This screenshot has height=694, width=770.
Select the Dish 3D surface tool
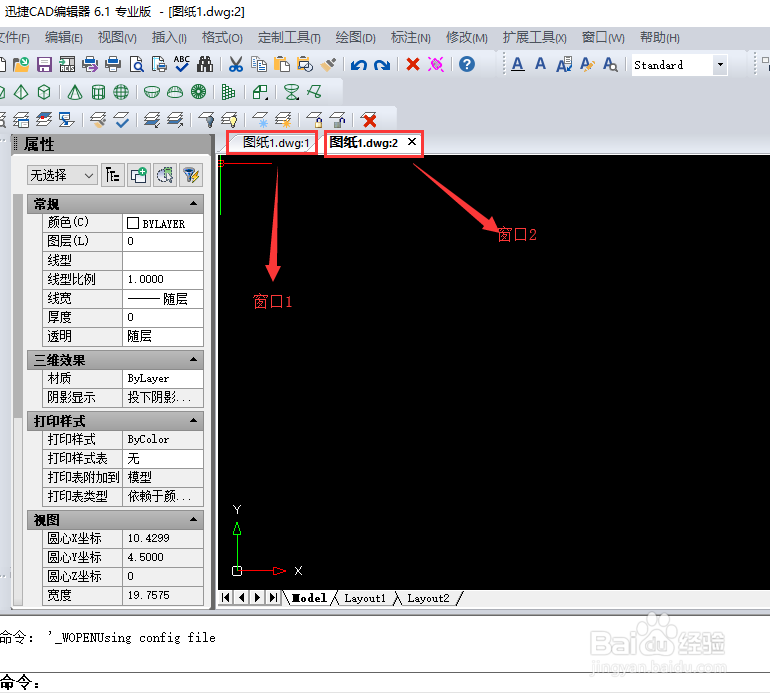click(152, 92)
